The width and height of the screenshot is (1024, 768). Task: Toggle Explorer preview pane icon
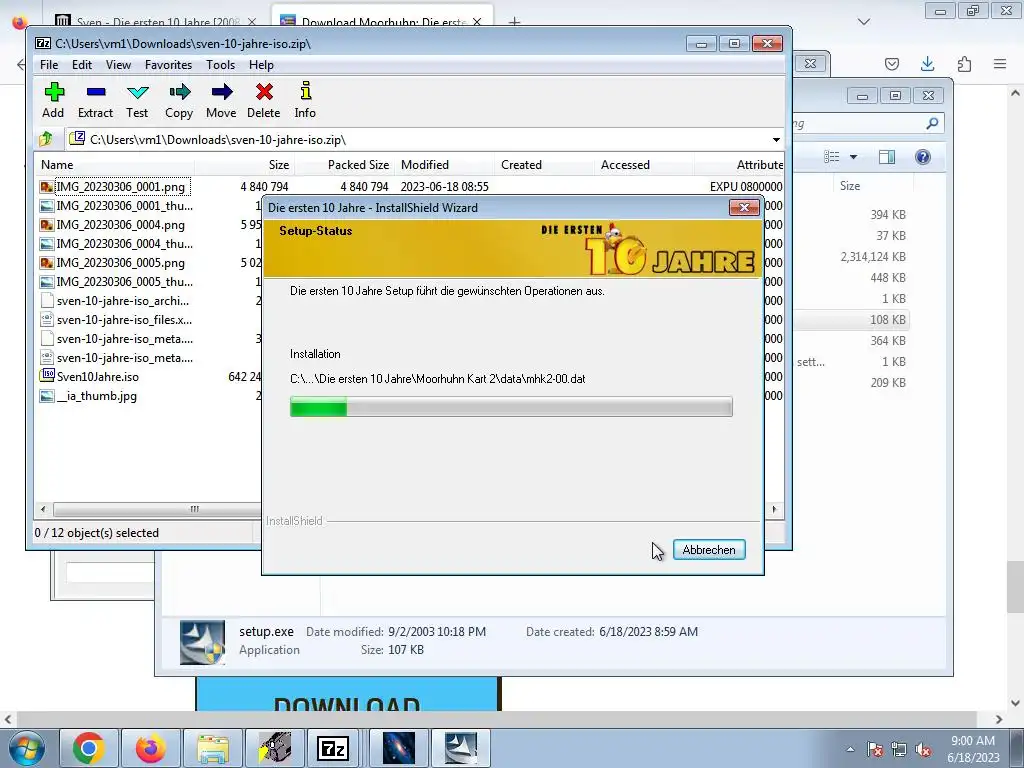[x=887, y=157]
